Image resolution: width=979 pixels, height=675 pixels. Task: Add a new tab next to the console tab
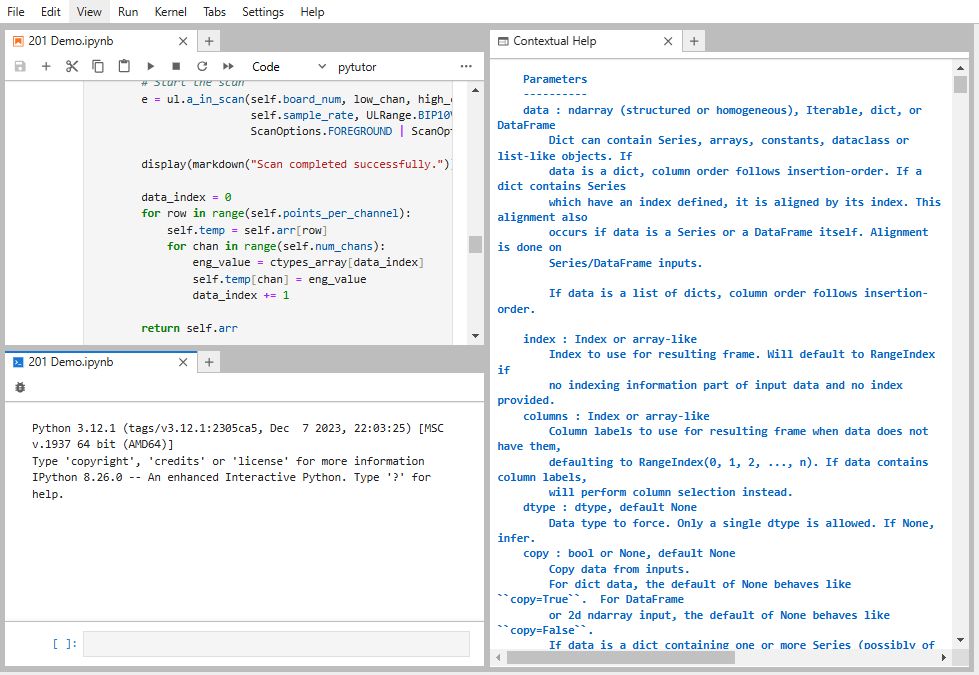(x=209, y=362)
